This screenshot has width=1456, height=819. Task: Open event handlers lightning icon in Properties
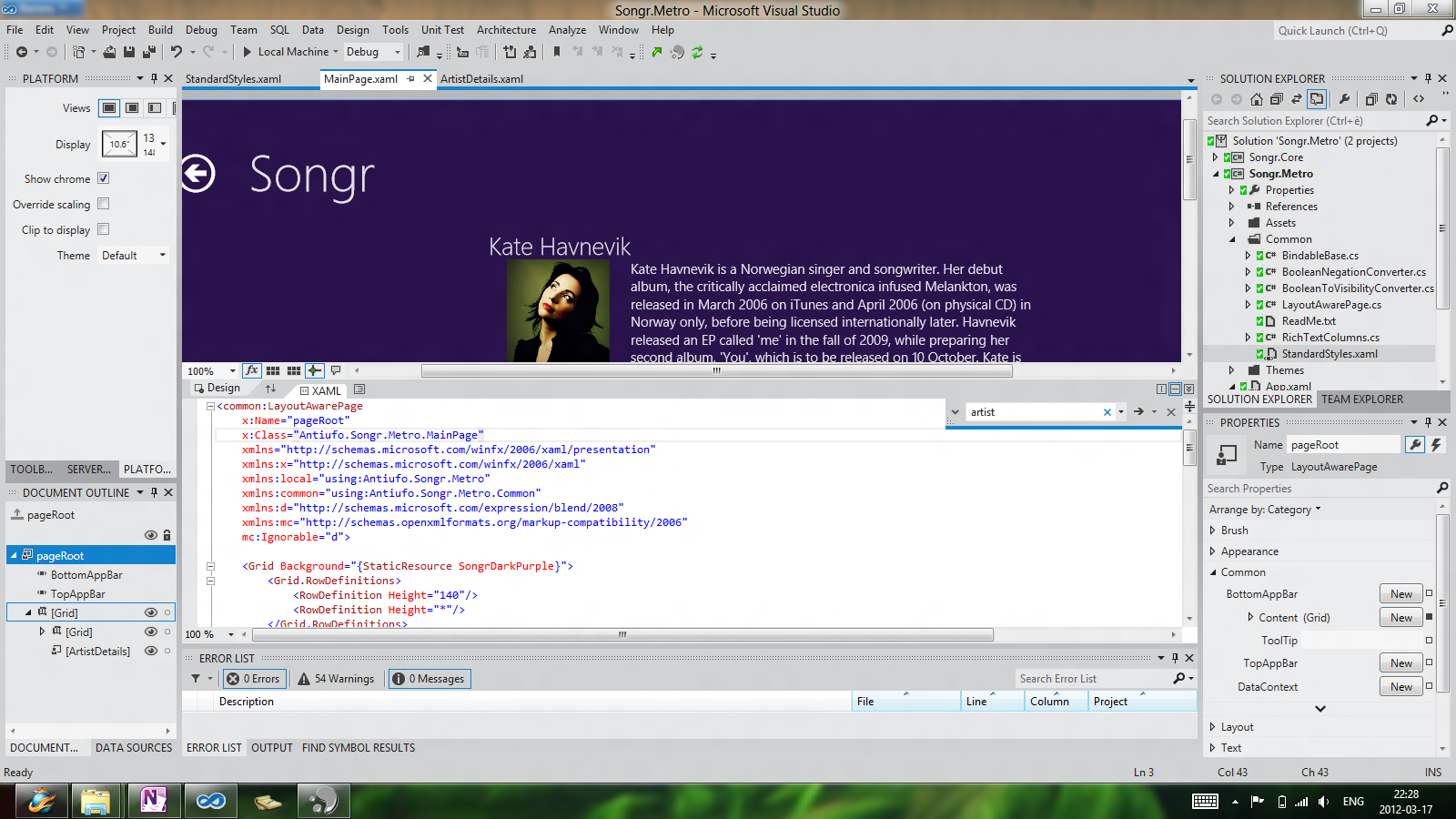[x=1437, y=445]
